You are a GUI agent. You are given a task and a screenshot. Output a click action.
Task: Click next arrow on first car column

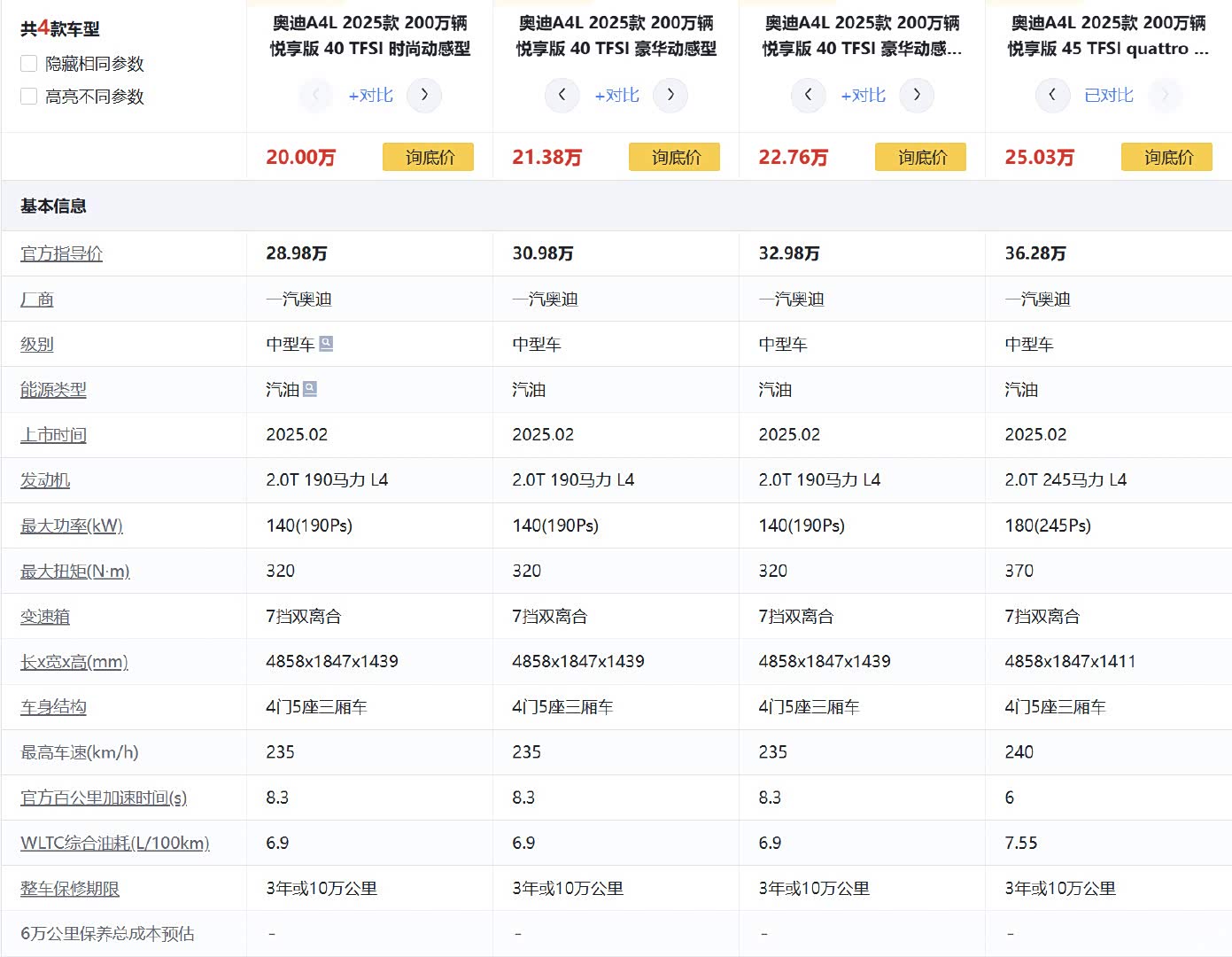(424, 95)
